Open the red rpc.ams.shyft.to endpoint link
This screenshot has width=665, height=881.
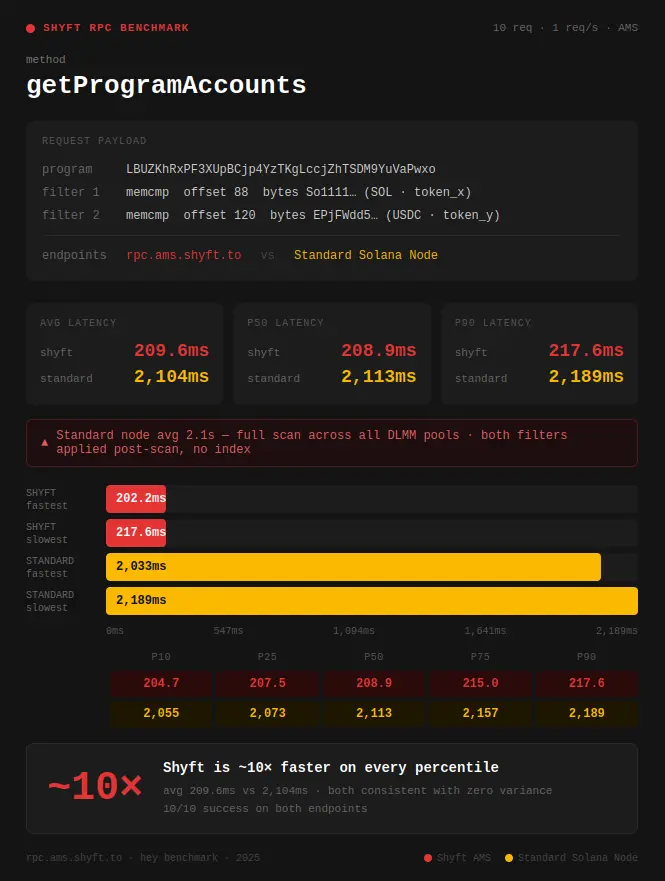point(184,255)
